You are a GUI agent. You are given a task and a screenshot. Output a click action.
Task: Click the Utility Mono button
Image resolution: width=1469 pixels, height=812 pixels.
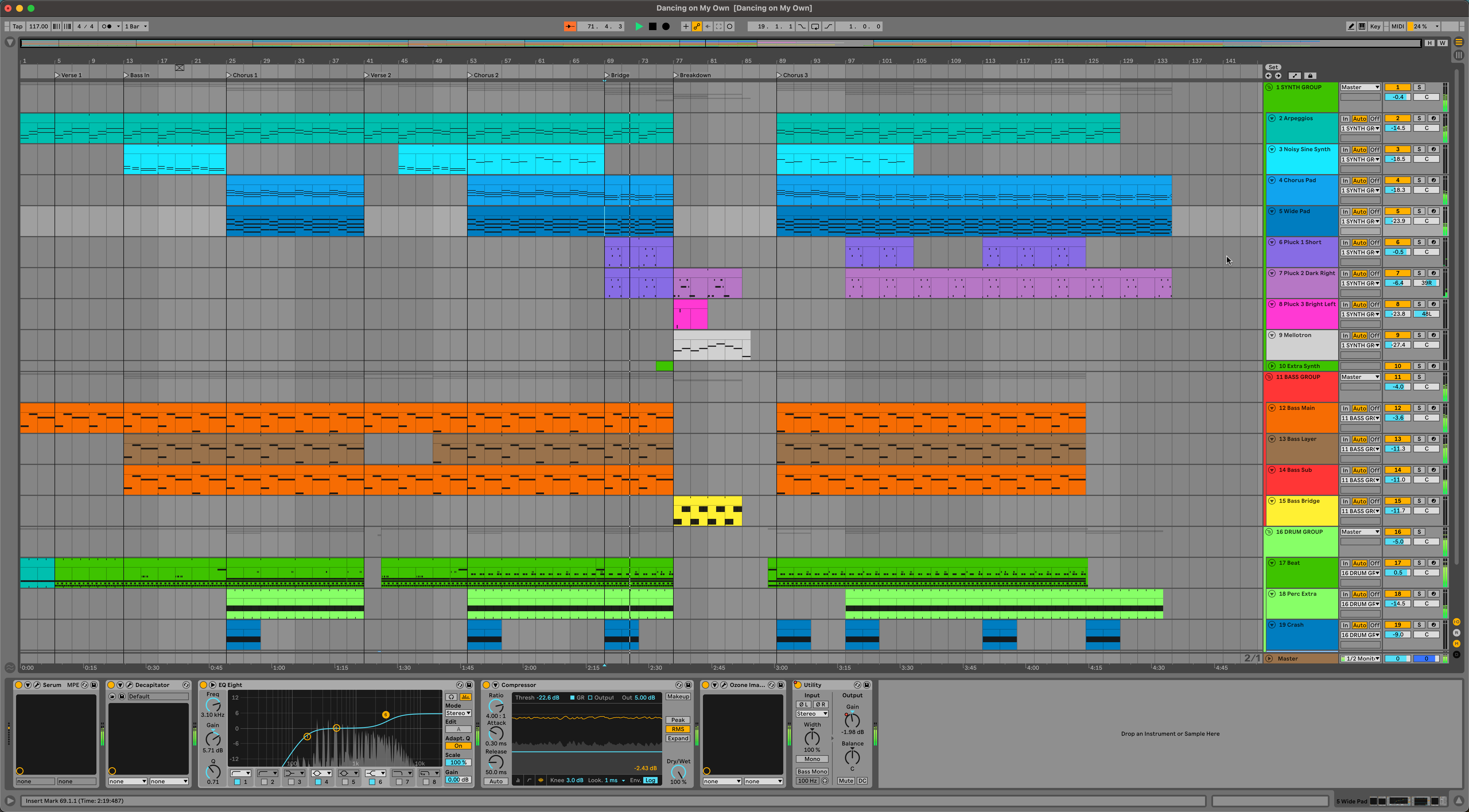(x=812, y=760)
